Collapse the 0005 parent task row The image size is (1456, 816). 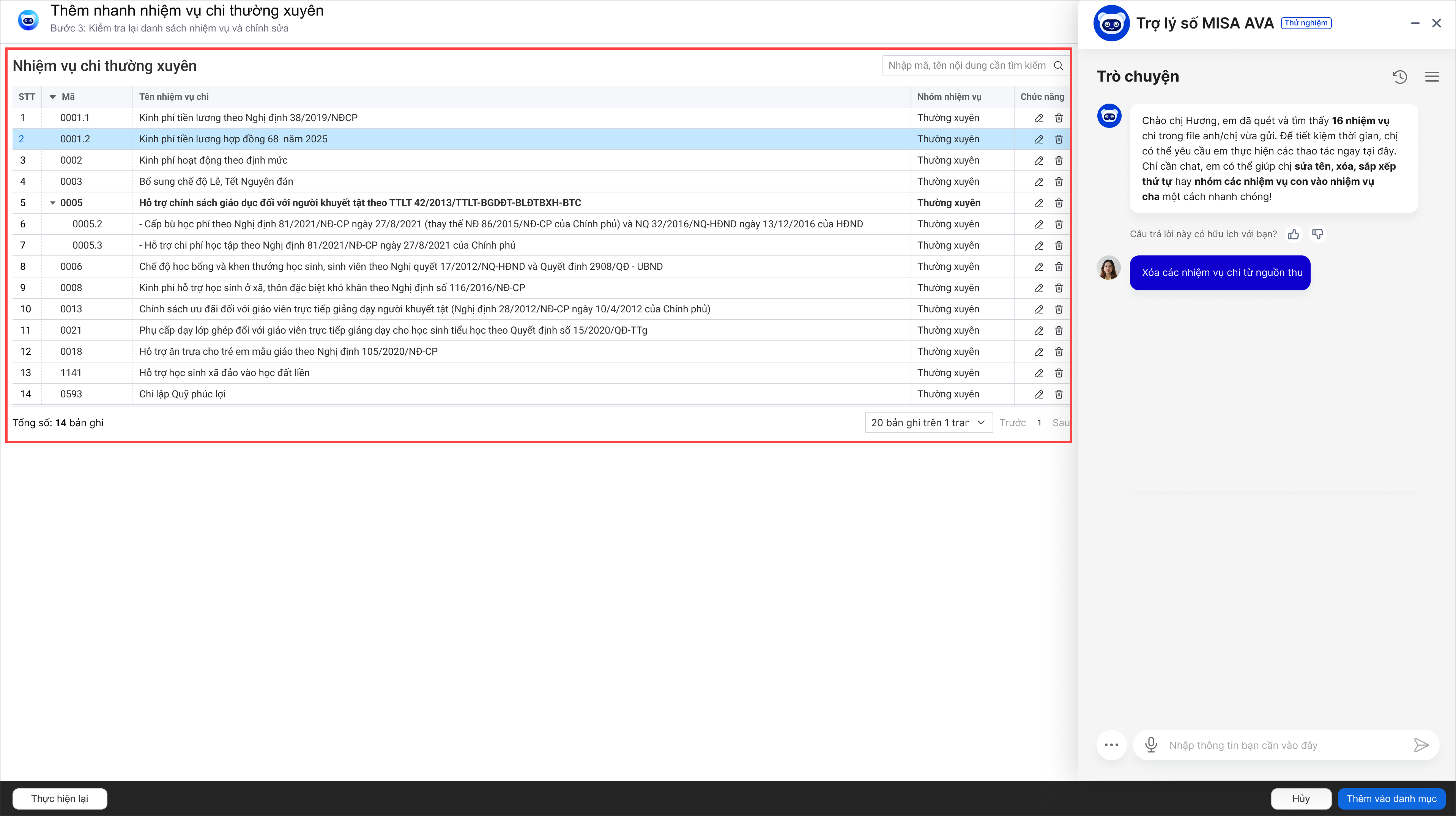pyautogui.click(x=52, y=203)
